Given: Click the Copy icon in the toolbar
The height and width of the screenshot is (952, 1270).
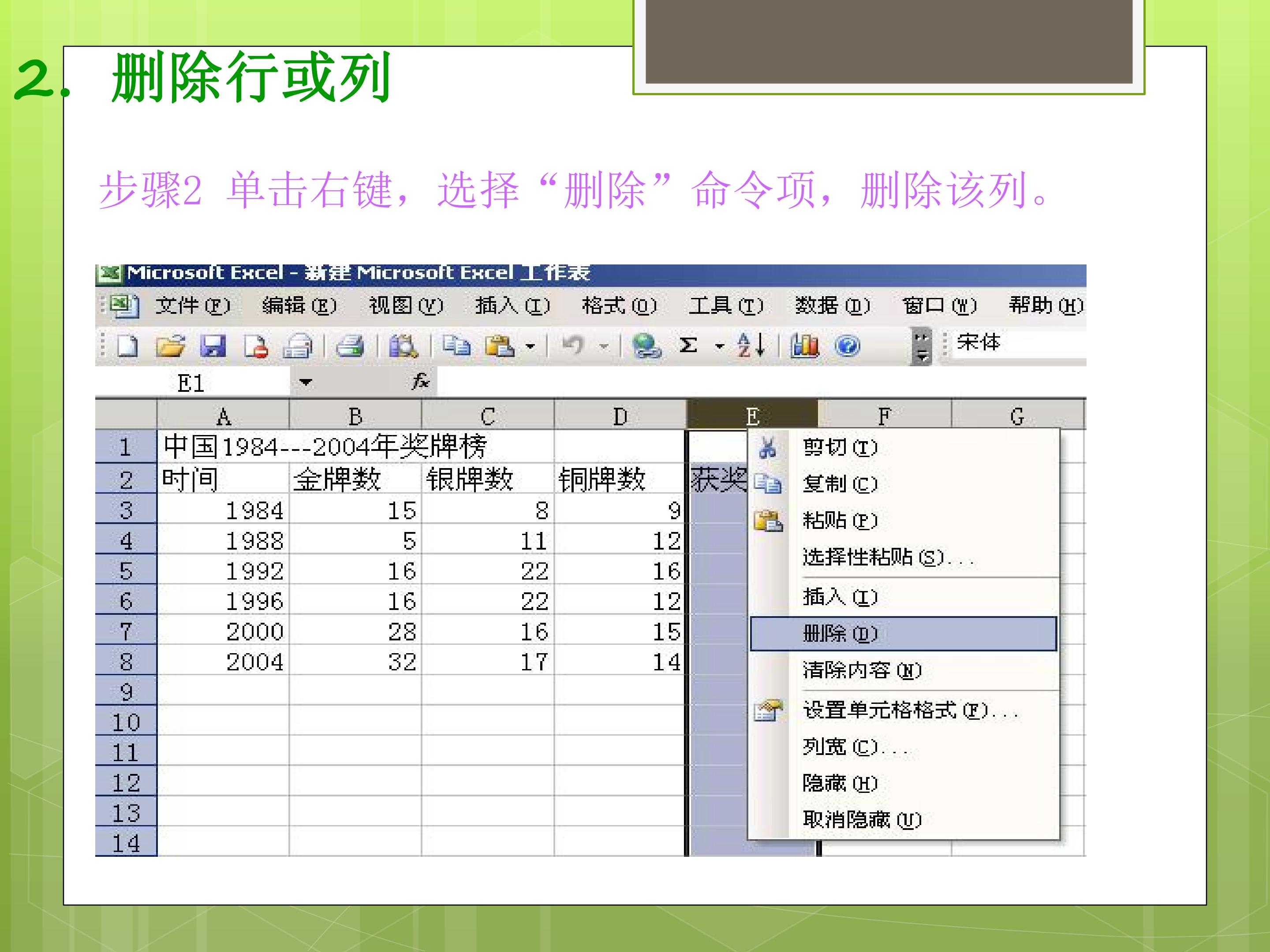Looking at the screenshot, I should click(x=456, y=346).
